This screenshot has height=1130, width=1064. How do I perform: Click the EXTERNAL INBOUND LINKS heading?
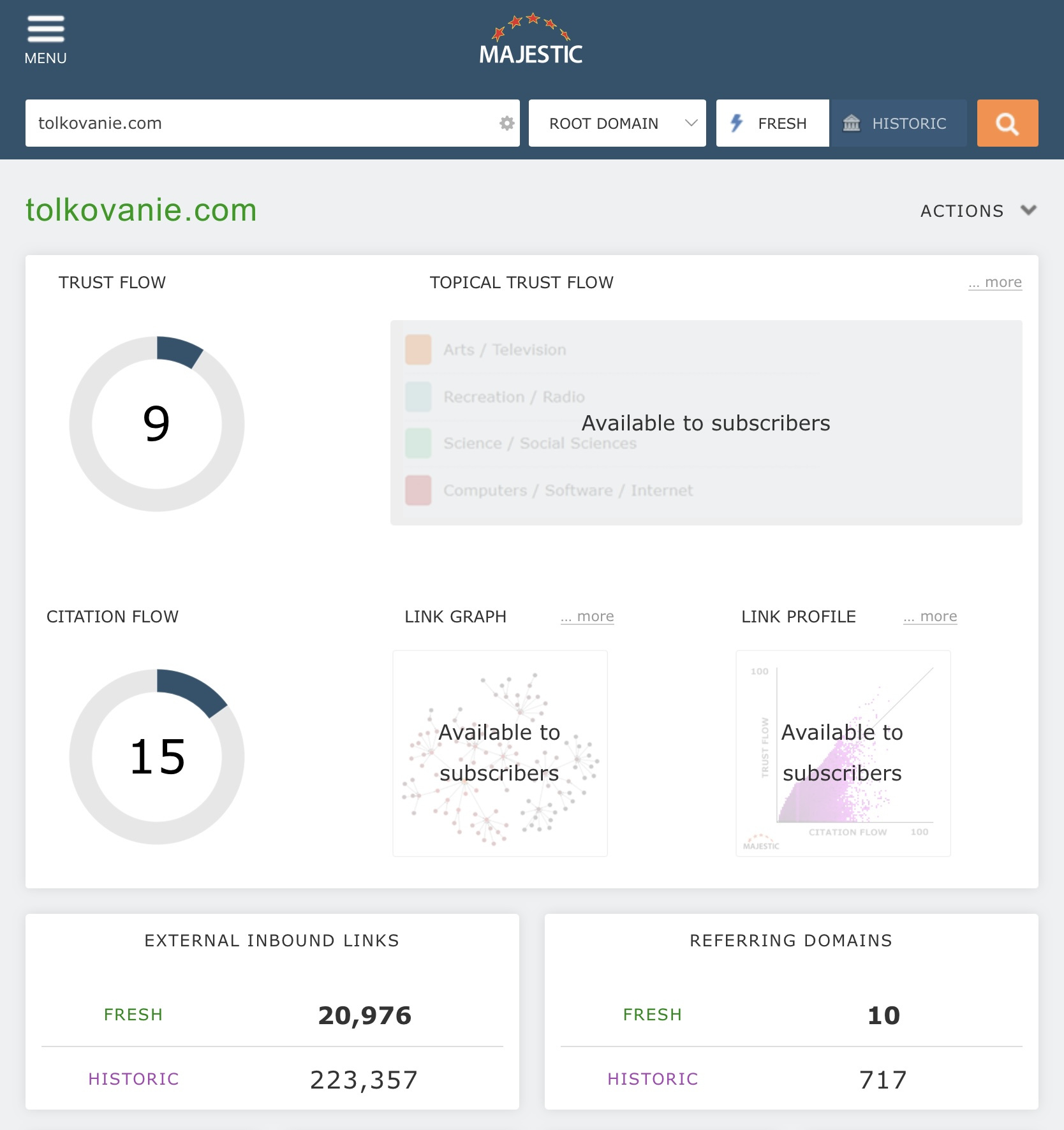click(x=272, y=941)
